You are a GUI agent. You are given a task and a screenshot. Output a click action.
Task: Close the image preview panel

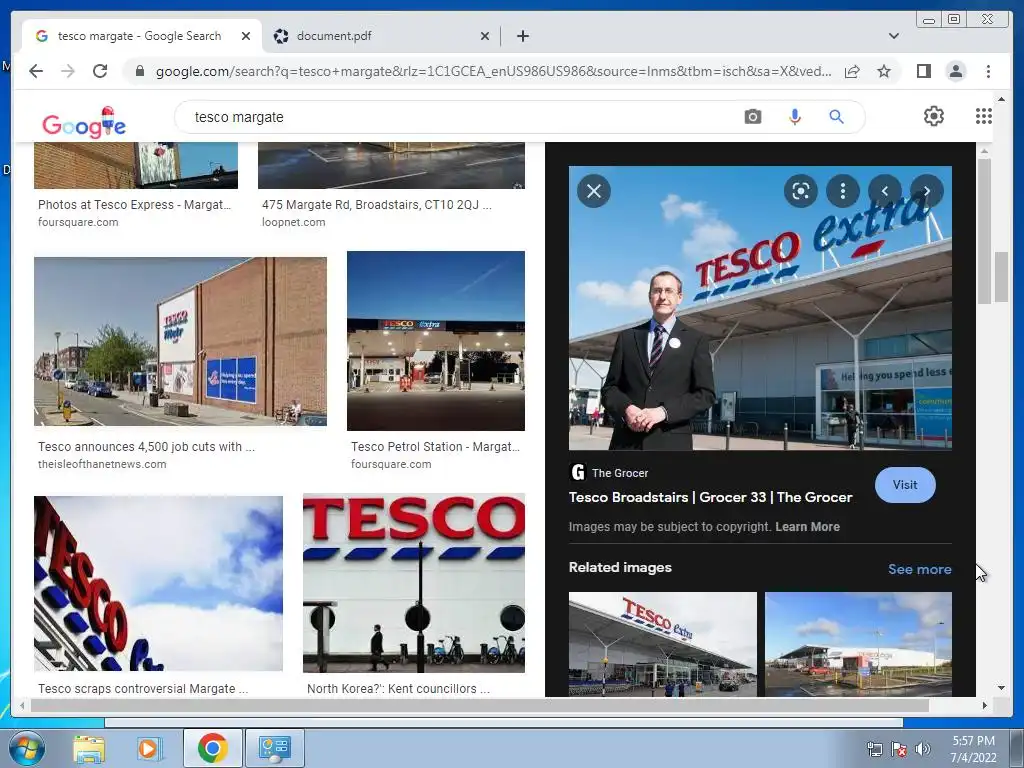pos(594,191)
